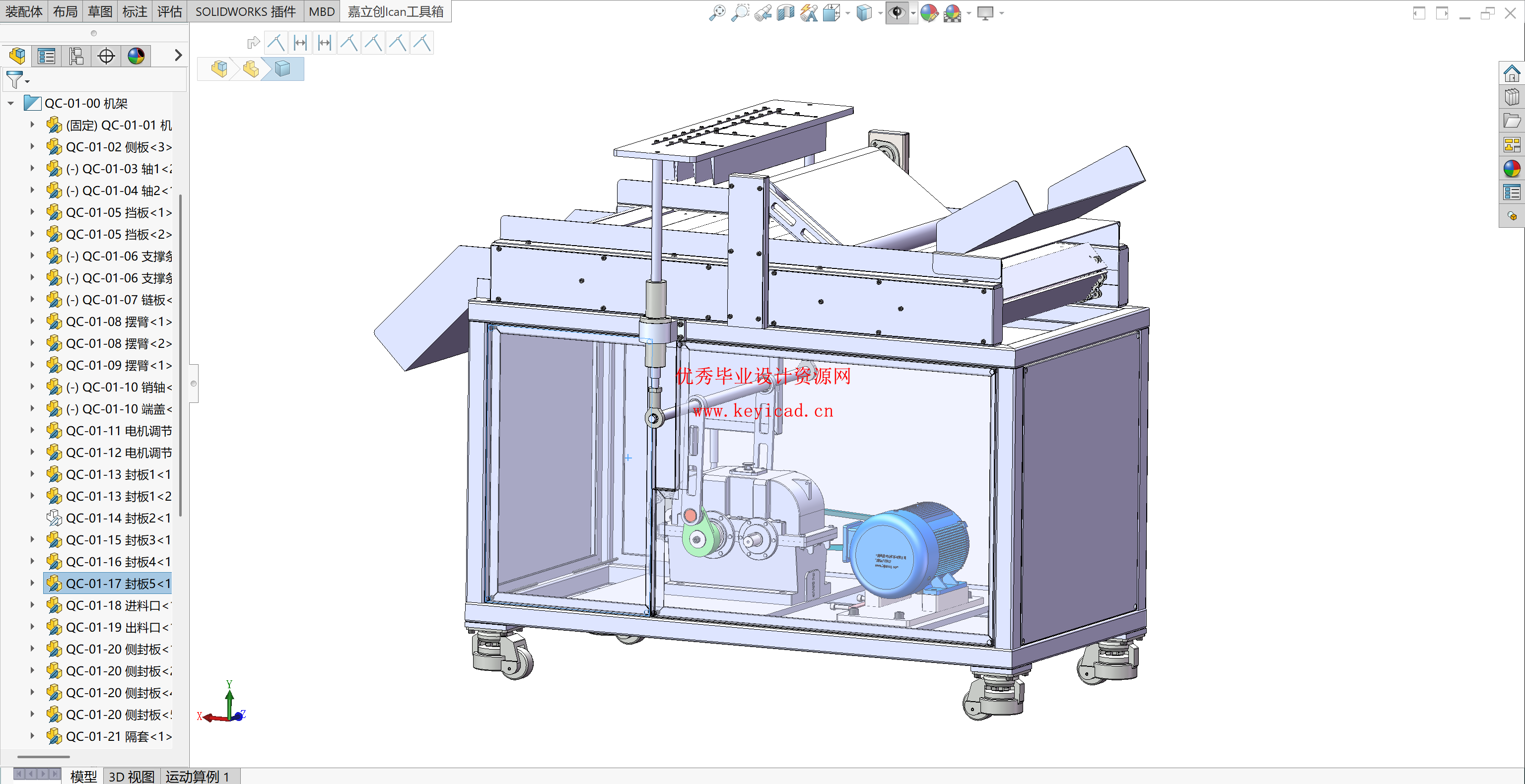Viewport: 1525px width, 784px height.
Task: Click the feature tree vertical scrollbar
Action: pos(180,355)
